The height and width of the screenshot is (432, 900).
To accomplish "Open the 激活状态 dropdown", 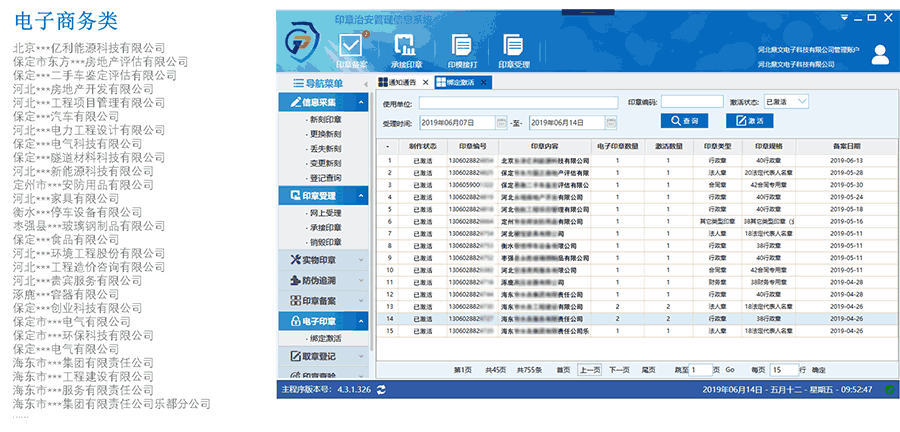I will (x=785, y=102).
